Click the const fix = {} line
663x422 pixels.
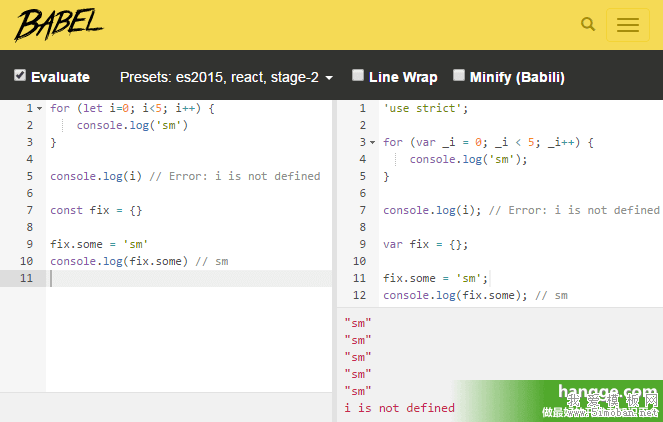tap(96, 211)
